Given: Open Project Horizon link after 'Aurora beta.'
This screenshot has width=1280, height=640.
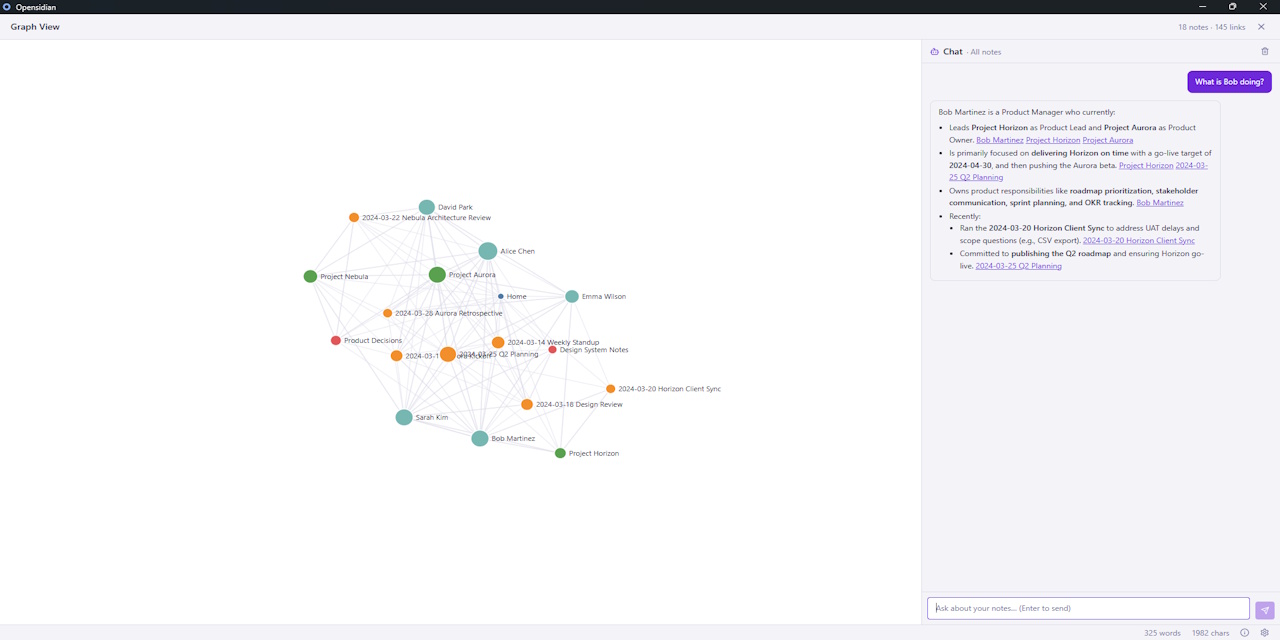Looking at the screenshot, I should [x=1146, y=165].
